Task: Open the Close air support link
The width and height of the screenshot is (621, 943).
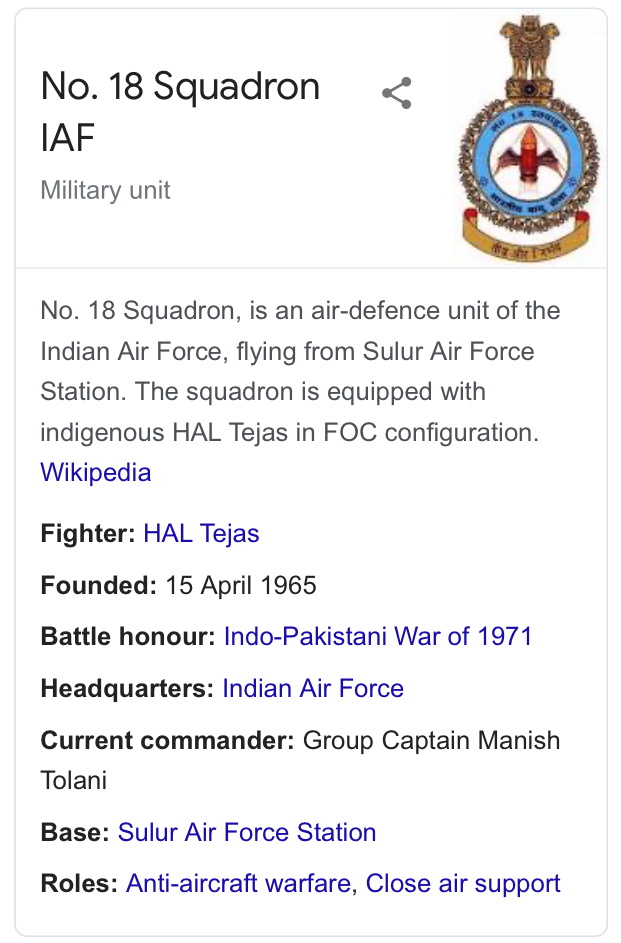Action: (463, 883)
